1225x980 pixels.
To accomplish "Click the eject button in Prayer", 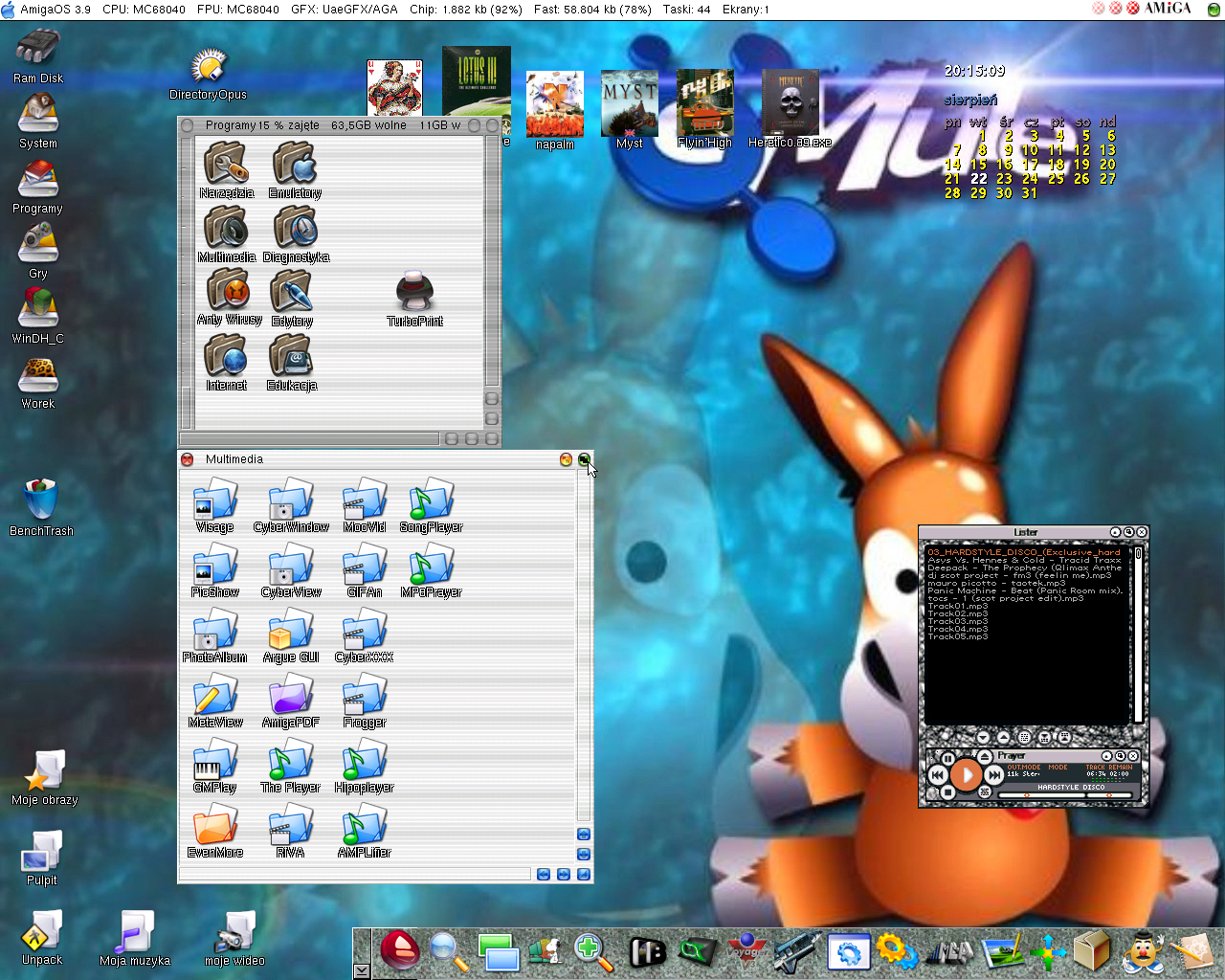I will (985, 757).
